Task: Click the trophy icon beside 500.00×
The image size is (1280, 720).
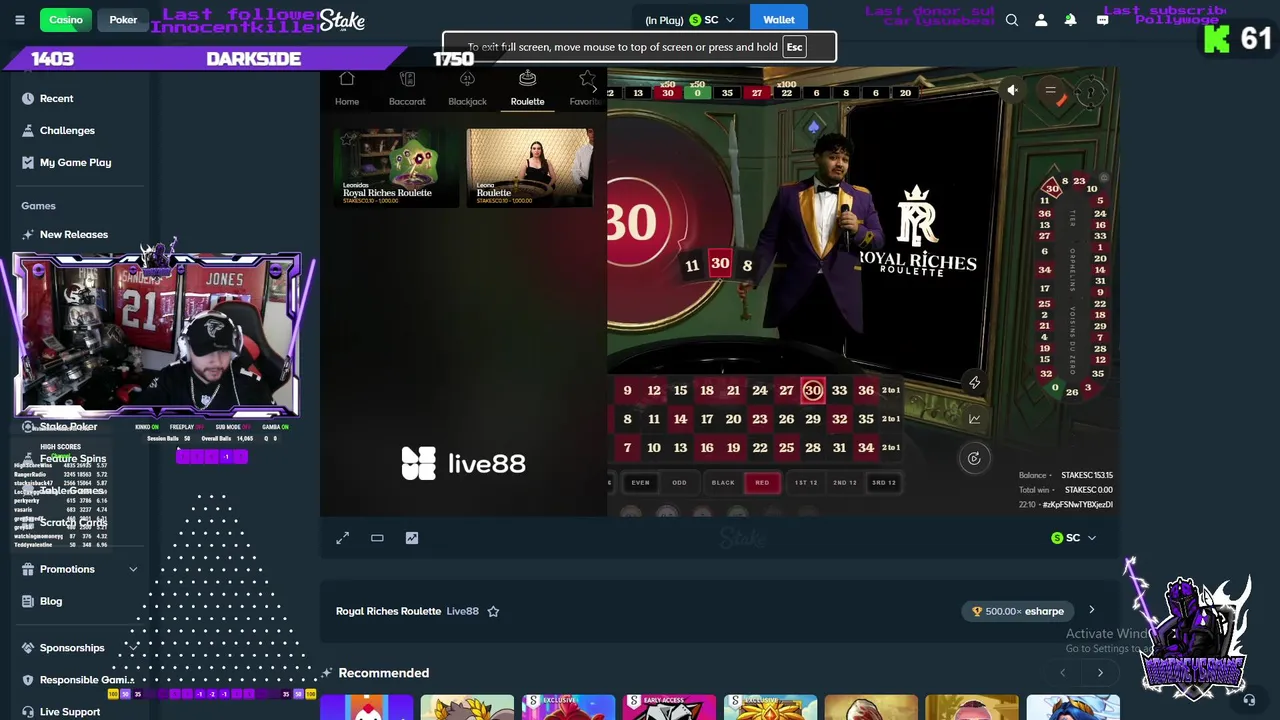Action: pyautogui.click(x=977, y=611)
